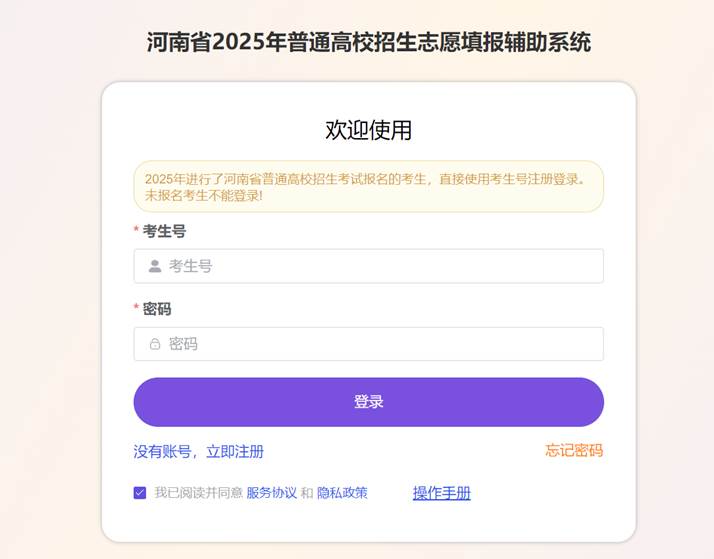
Task: Click the red asterisk beside 密码
Action: [136, 310]
